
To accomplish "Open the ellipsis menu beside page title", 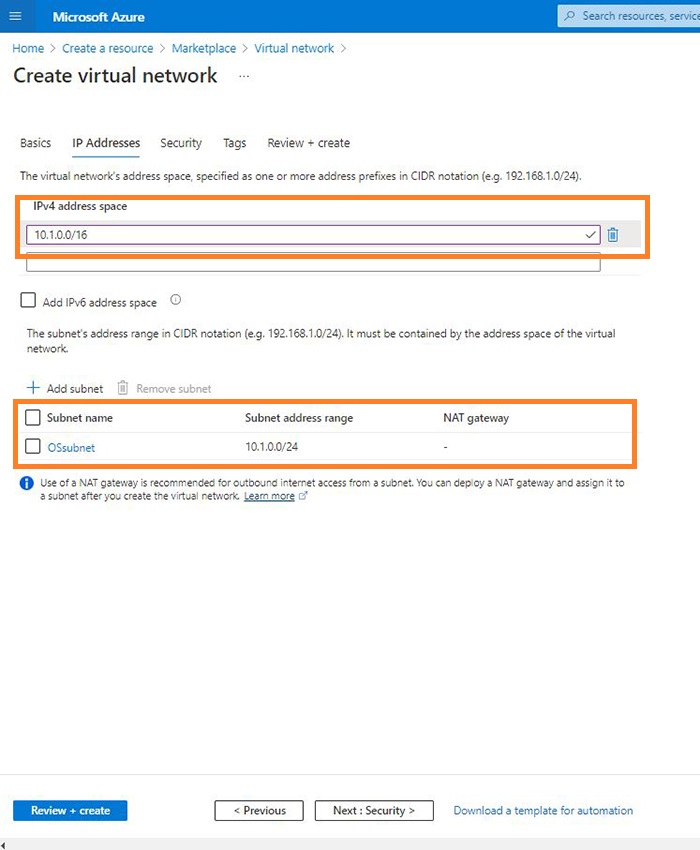I will click(244, 76).
